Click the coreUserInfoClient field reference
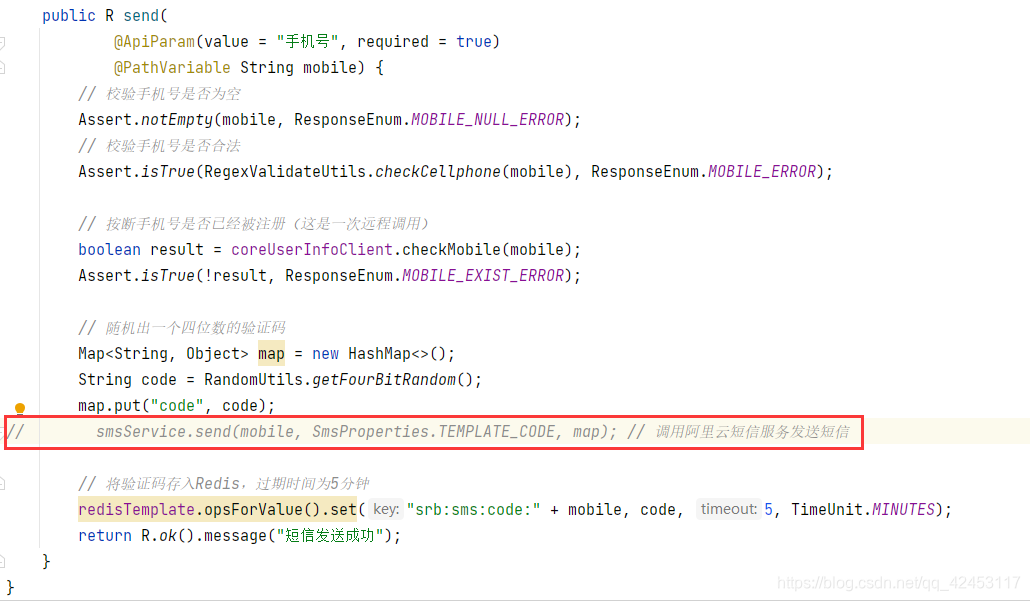 pyautogui.click(x=312, y=250)
